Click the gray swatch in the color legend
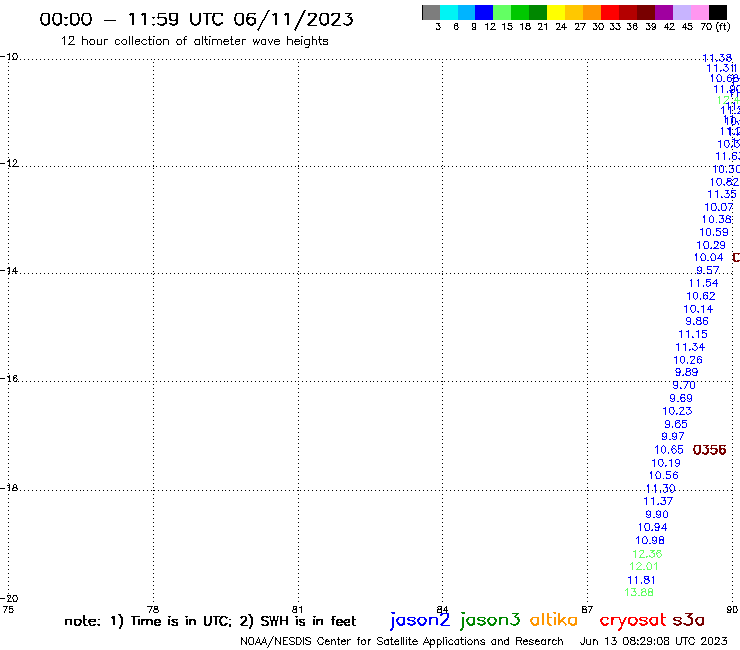This screenshot has height=650, width=740. point(431,12)
